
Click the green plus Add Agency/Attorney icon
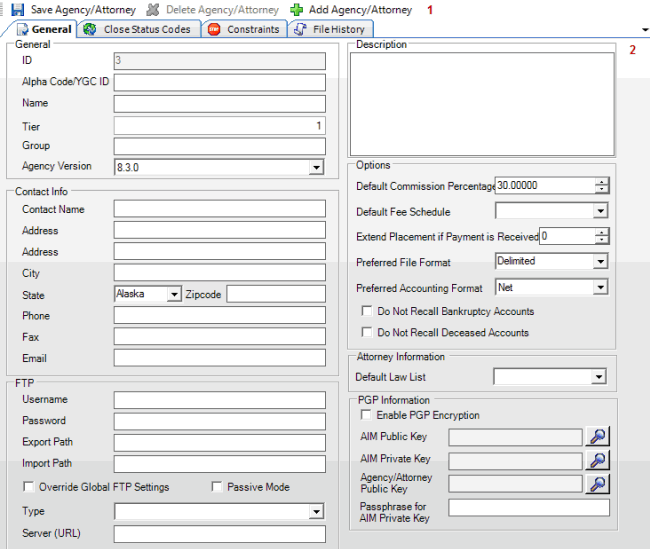(296, 9)
